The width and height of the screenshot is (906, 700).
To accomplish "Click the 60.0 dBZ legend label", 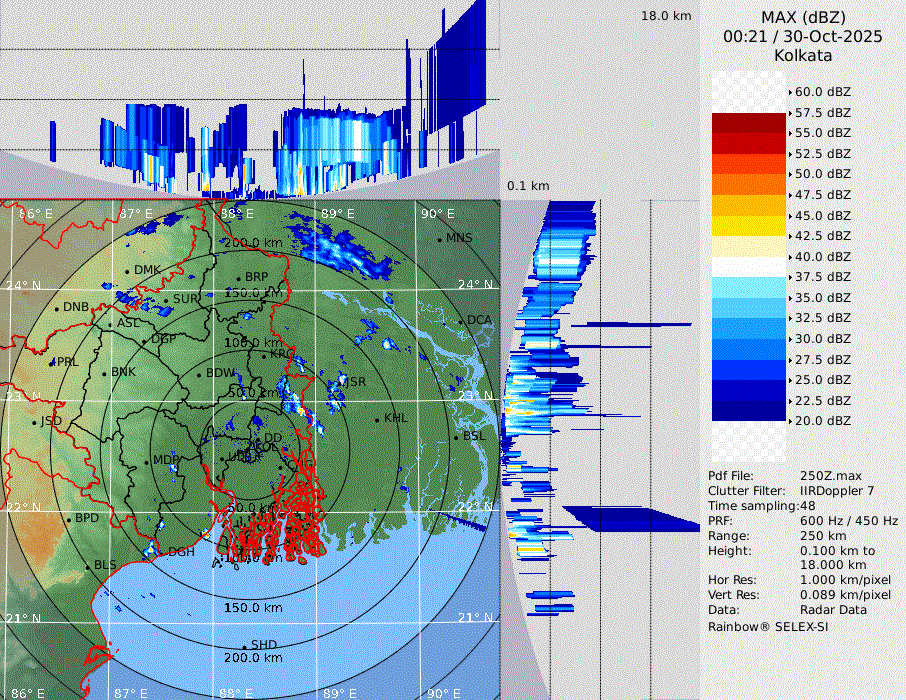I will 822,92.
